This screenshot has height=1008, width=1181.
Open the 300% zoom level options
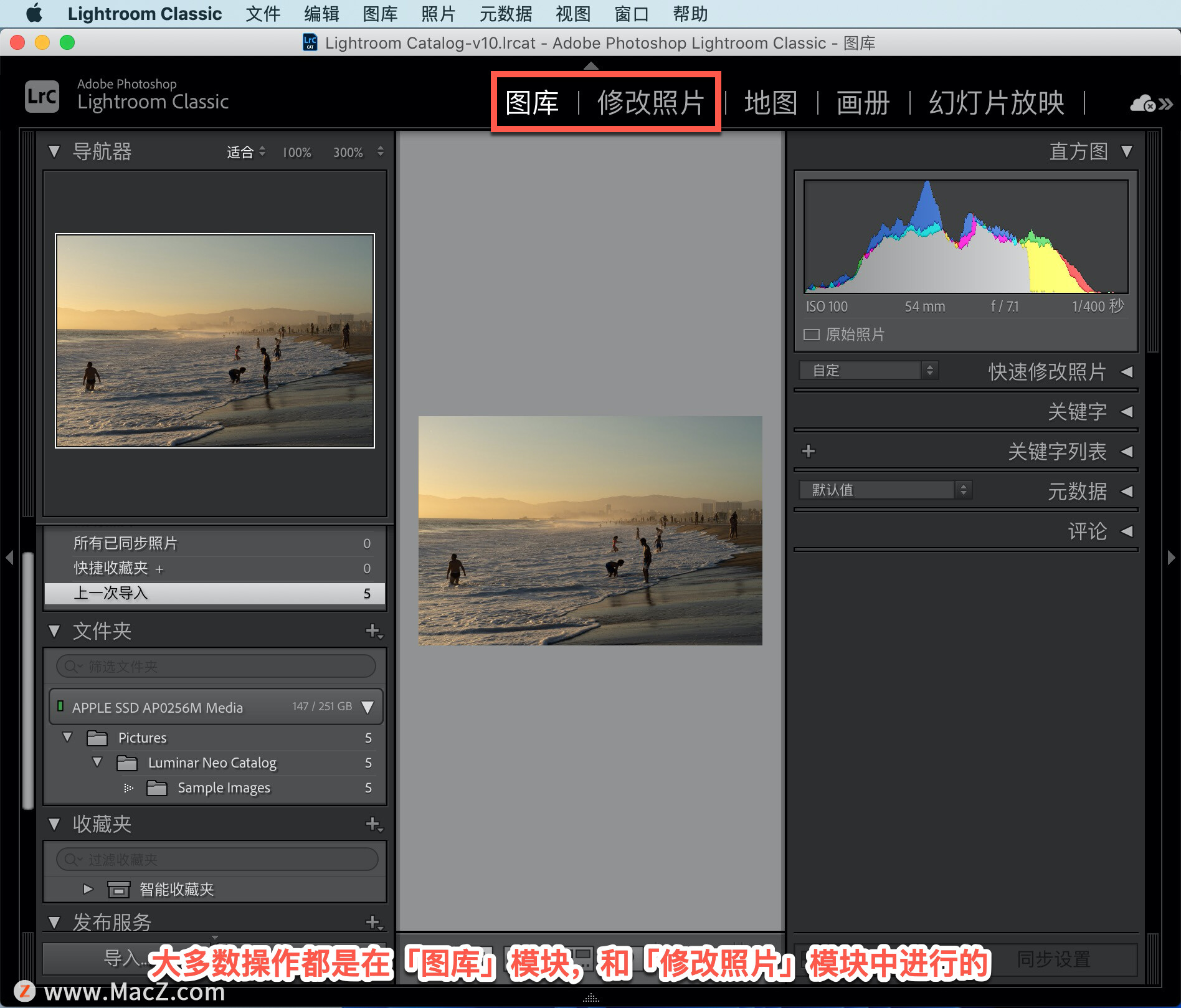(x=381, y=151)
